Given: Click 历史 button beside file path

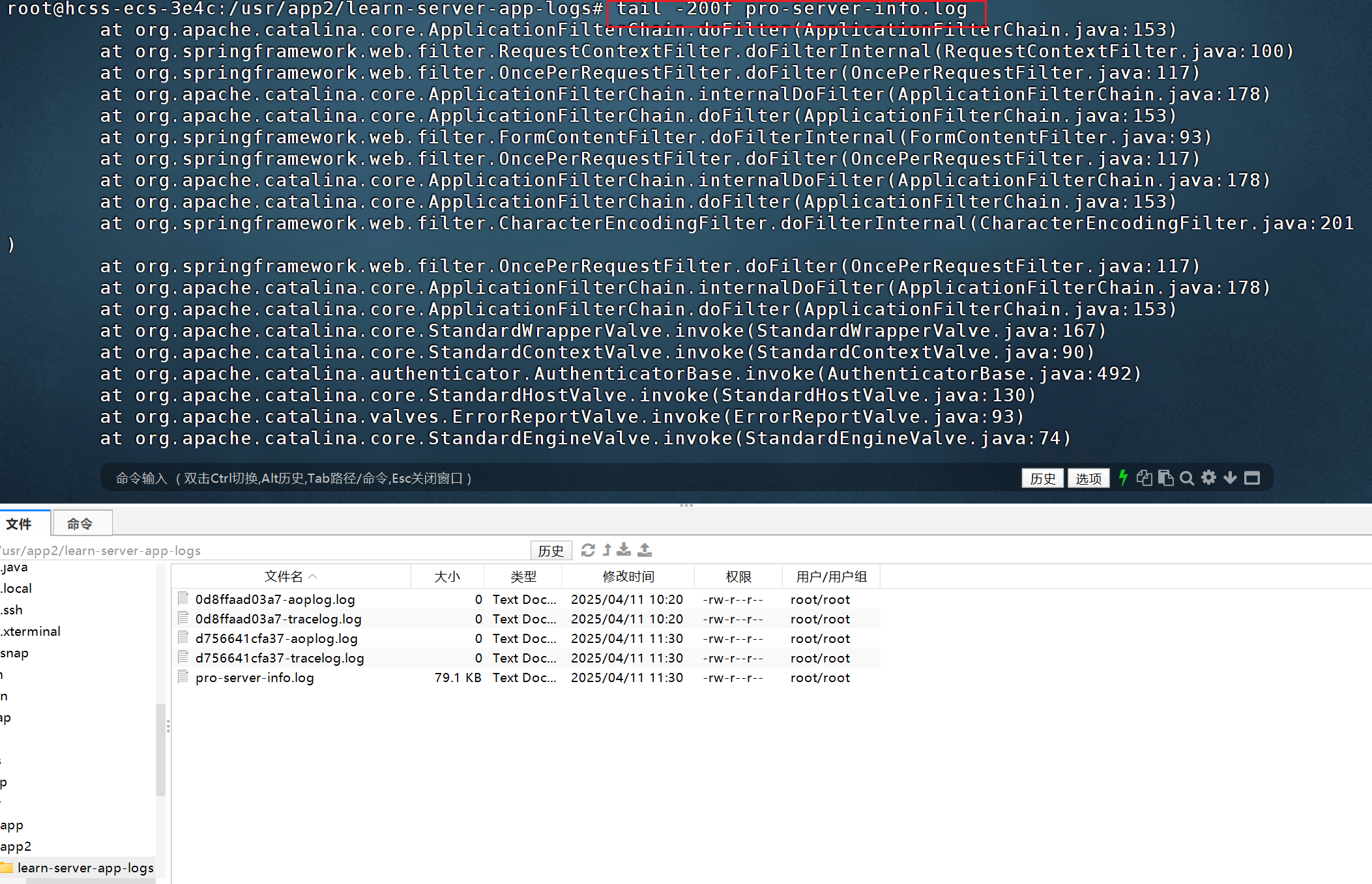Looking at the screenshot, I should (551, 550).
